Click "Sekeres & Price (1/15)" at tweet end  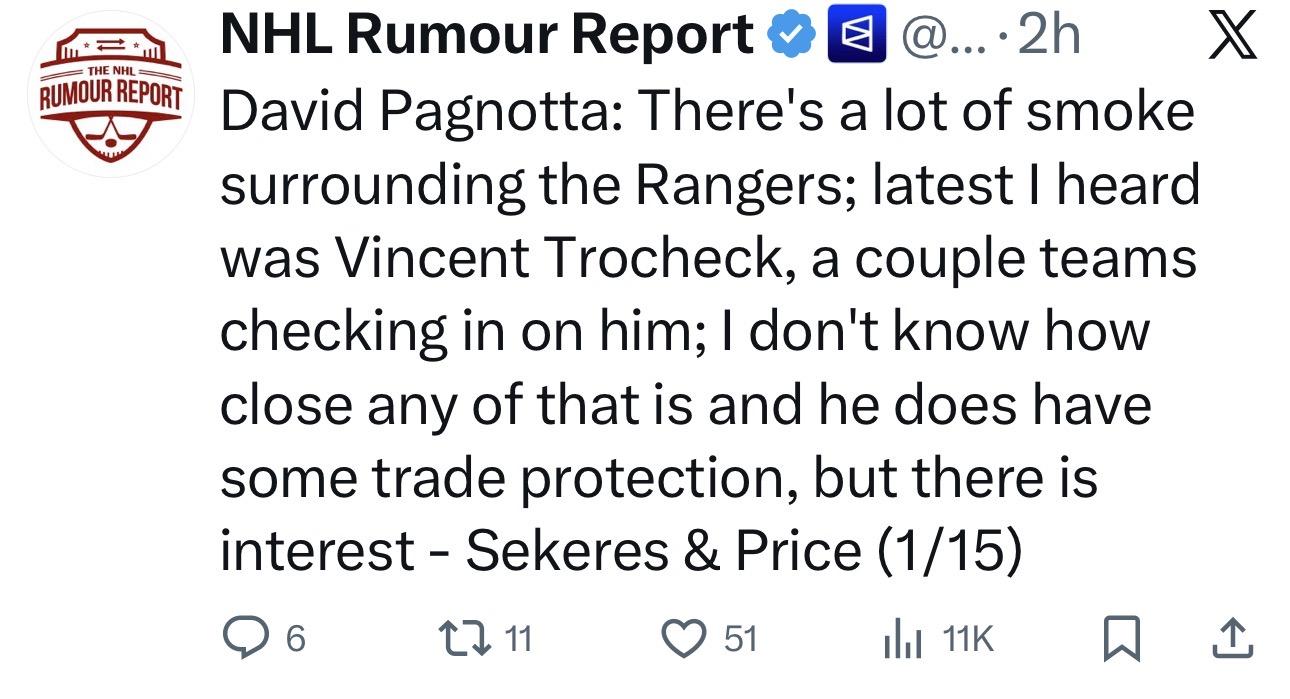744,549
